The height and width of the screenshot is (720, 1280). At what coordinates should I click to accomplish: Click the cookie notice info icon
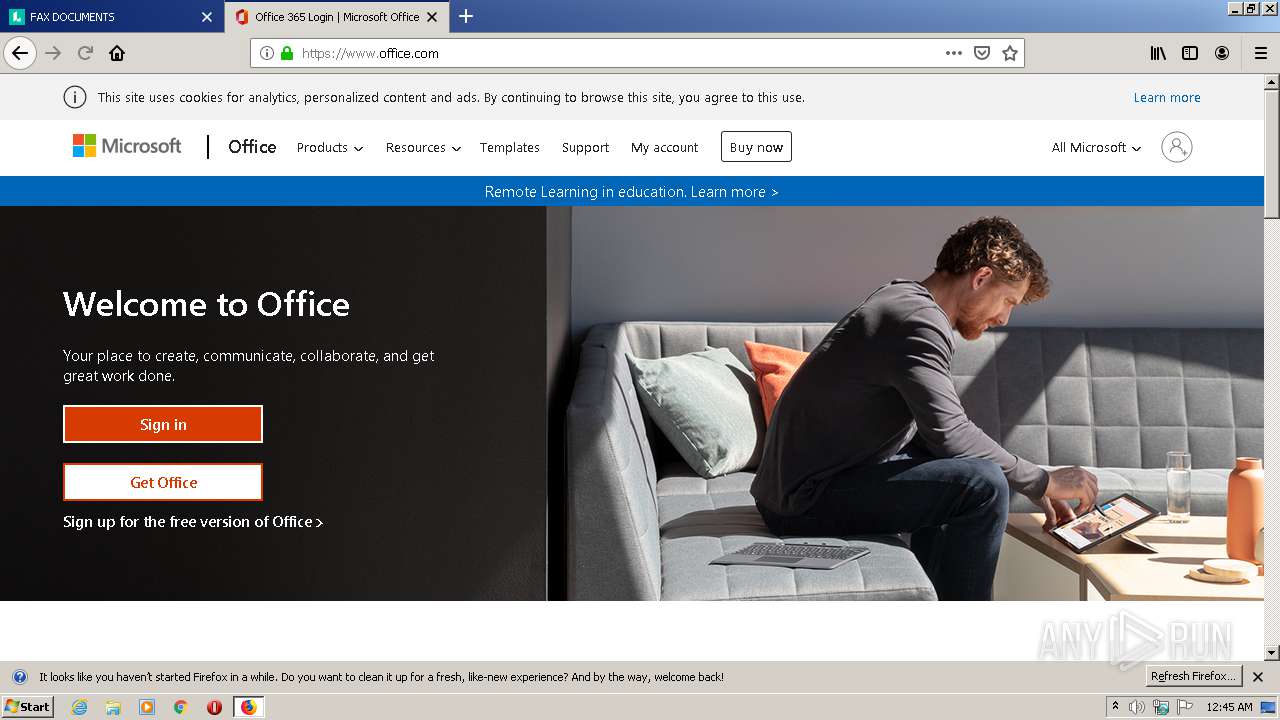click(74, 97)
